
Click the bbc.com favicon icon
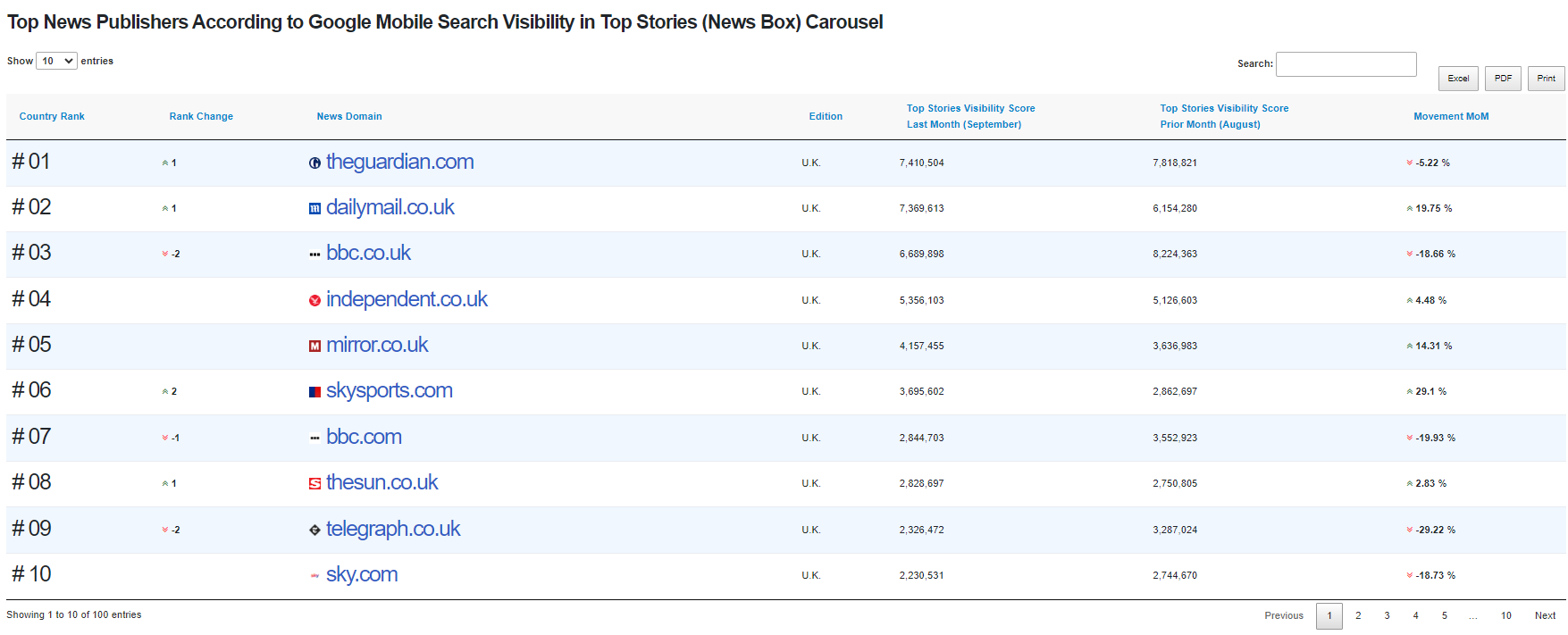pos(314,438)
